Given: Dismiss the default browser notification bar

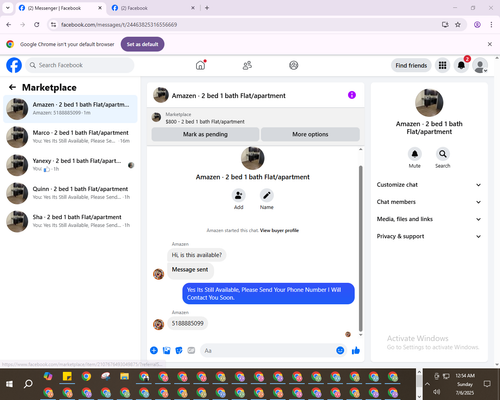Looking at the screenshot, I should click(x=490, y=44).
